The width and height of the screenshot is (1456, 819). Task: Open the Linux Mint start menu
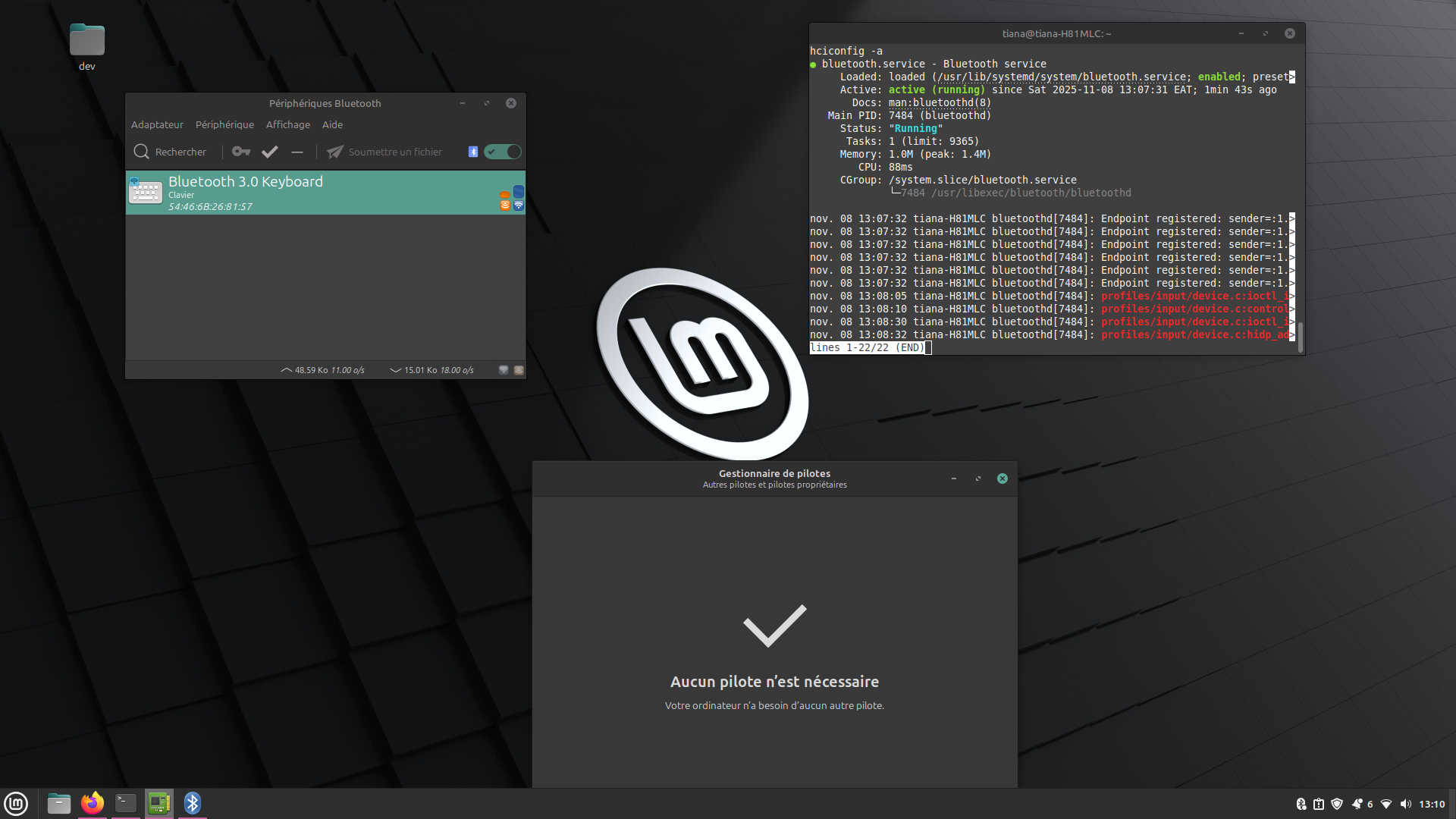pos(16,804)
